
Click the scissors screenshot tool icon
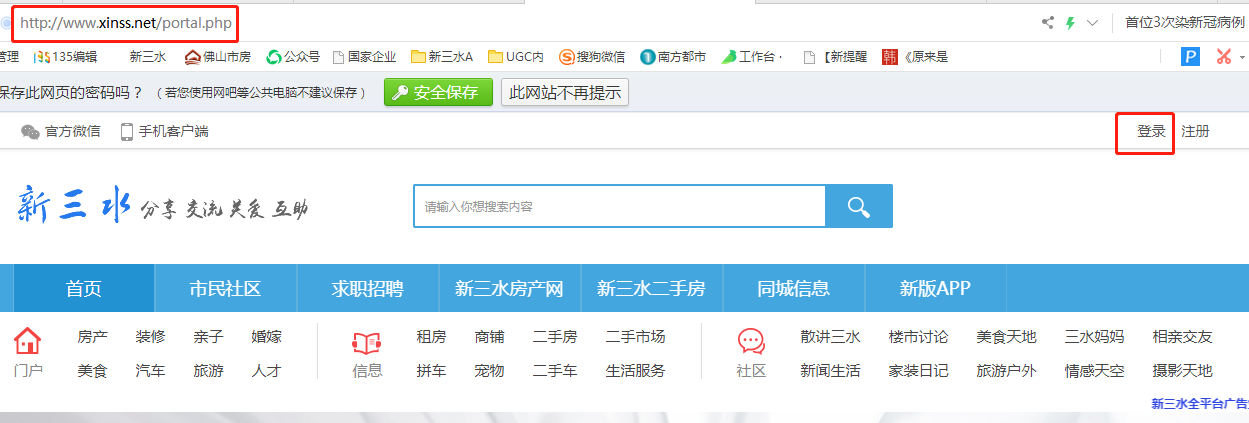1224,57
